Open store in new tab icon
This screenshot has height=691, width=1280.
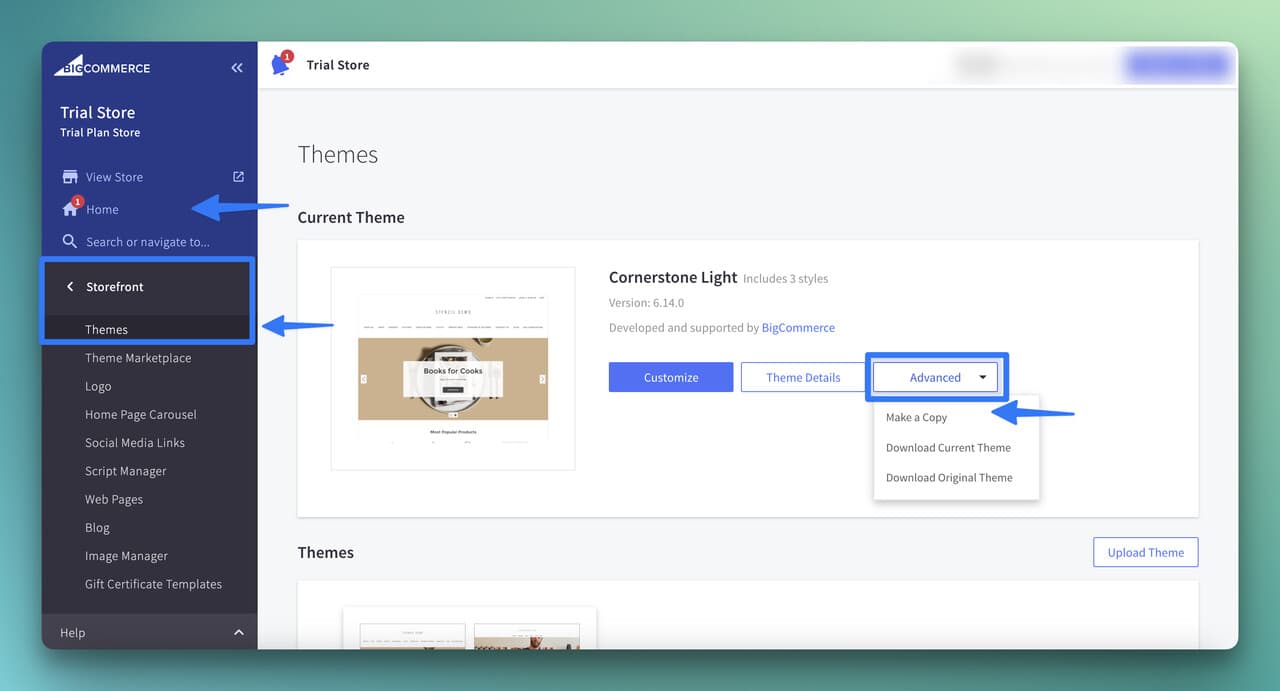point(238,177)
